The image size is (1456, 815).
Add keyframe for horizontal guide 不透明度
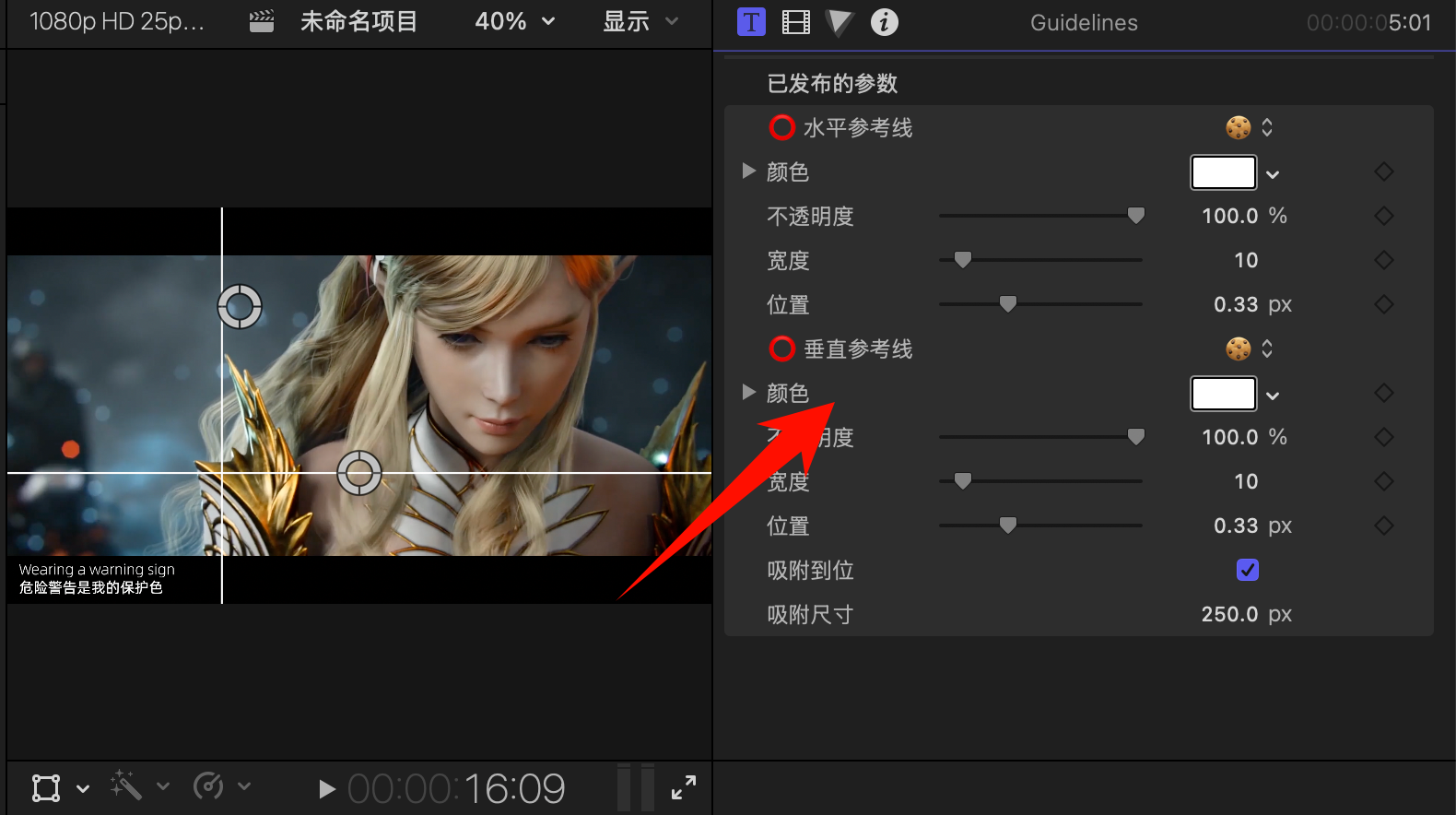click(x=1383, y=216)
